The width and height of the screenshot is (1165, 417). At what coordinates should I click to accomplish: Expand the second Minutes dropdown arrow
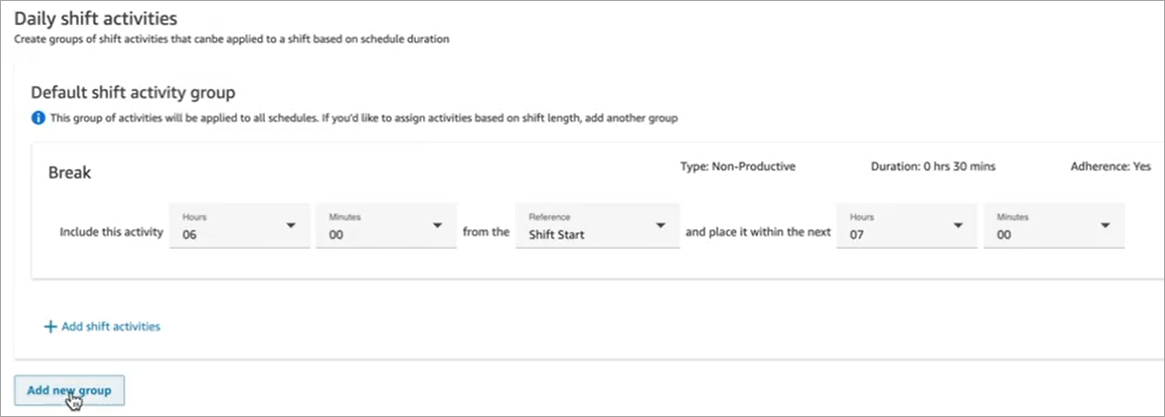tap(1105, 225)
